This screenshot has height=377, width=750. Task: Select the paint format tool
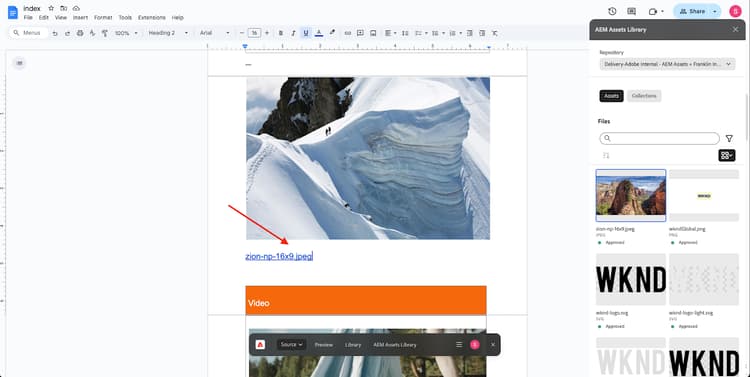tap(105, 33)
